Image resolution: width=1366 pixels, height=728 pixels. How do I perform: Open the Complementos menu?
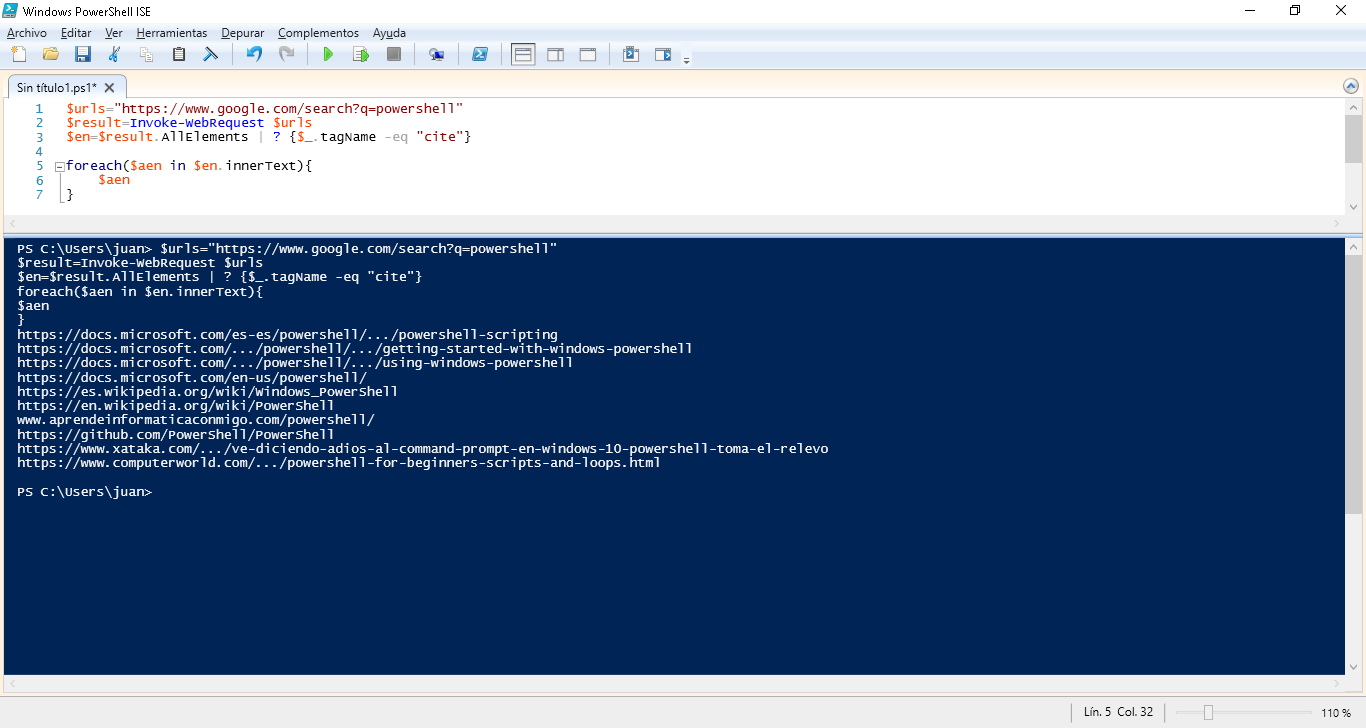[x=318, y=33]
